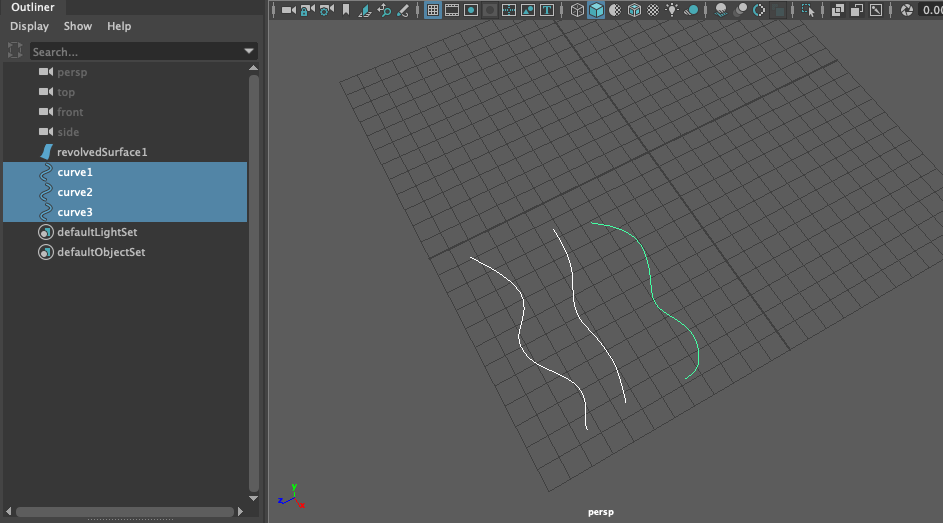Image resolution: width=943 pixels, height=523 pixels.
Task: Click the Outliner Search input field
Action: (135, 51)
